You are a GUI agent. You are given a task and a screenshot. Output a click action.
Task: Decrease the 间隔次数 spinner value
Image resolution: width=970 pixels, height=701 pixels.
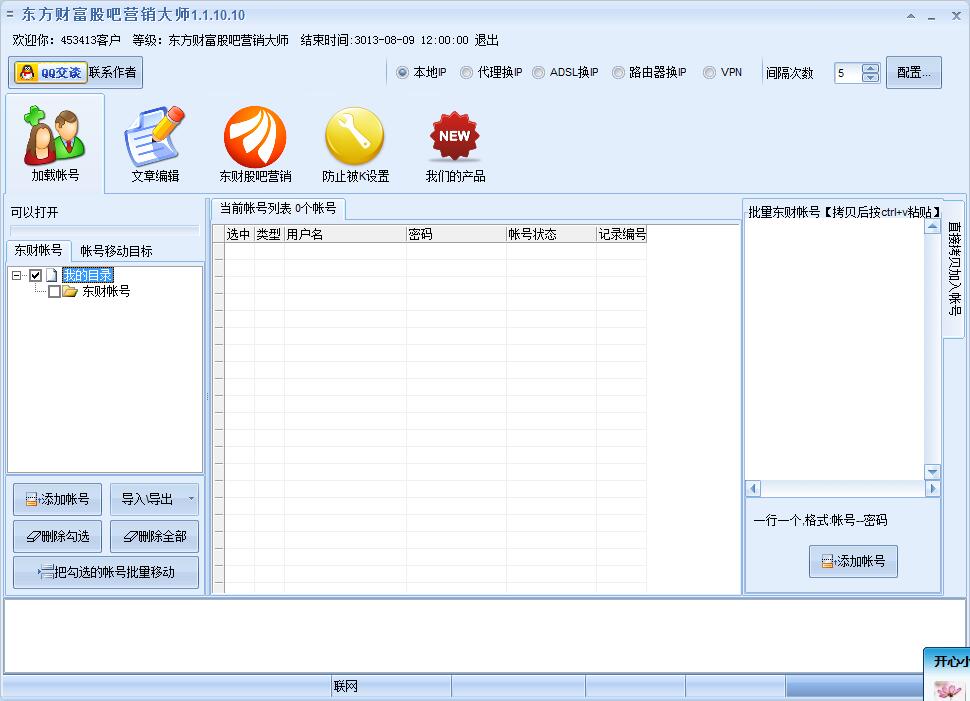pyautogui.click(x=870, y=77)
